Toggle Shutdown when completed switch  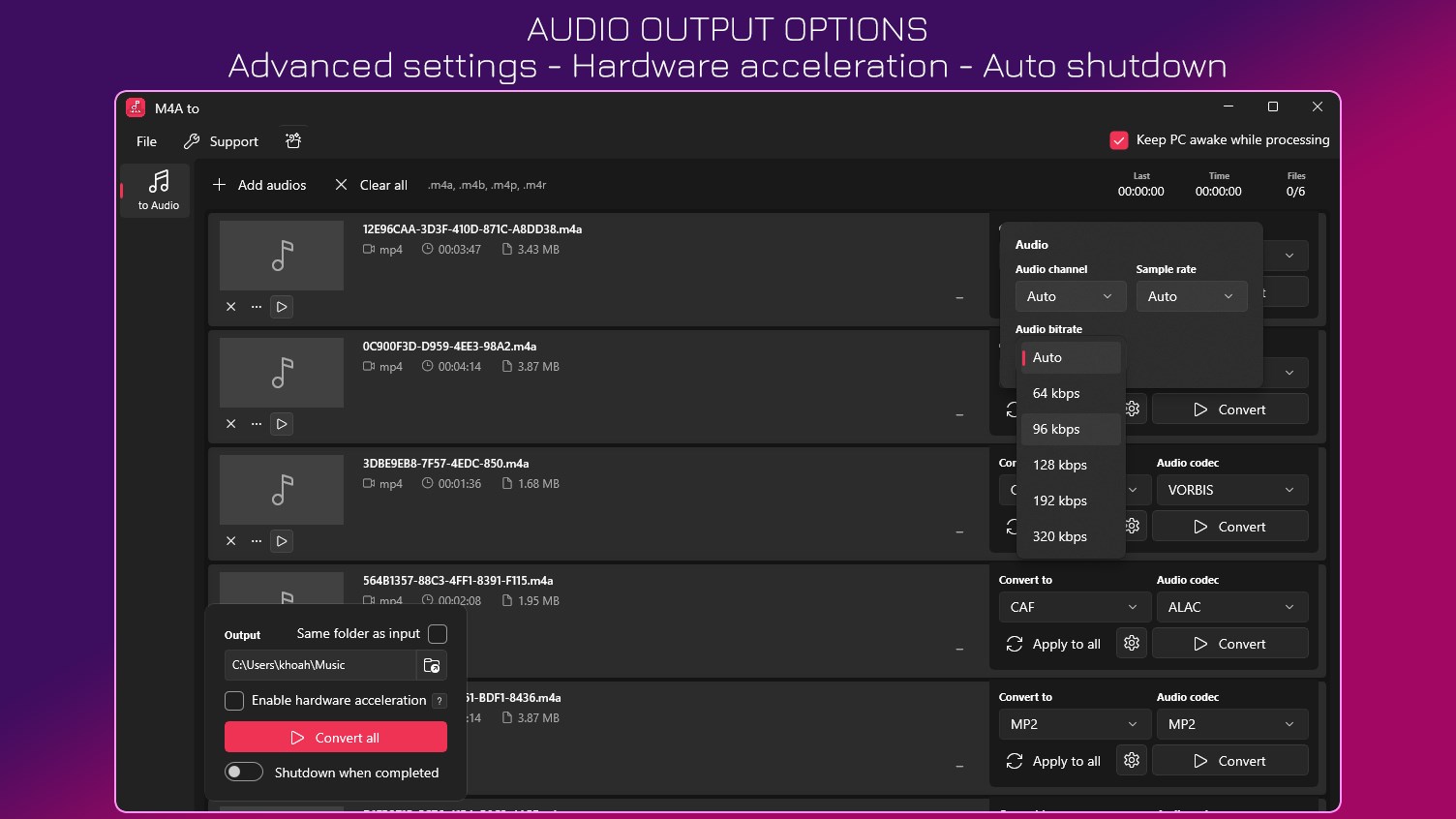[x=244, y=773]
